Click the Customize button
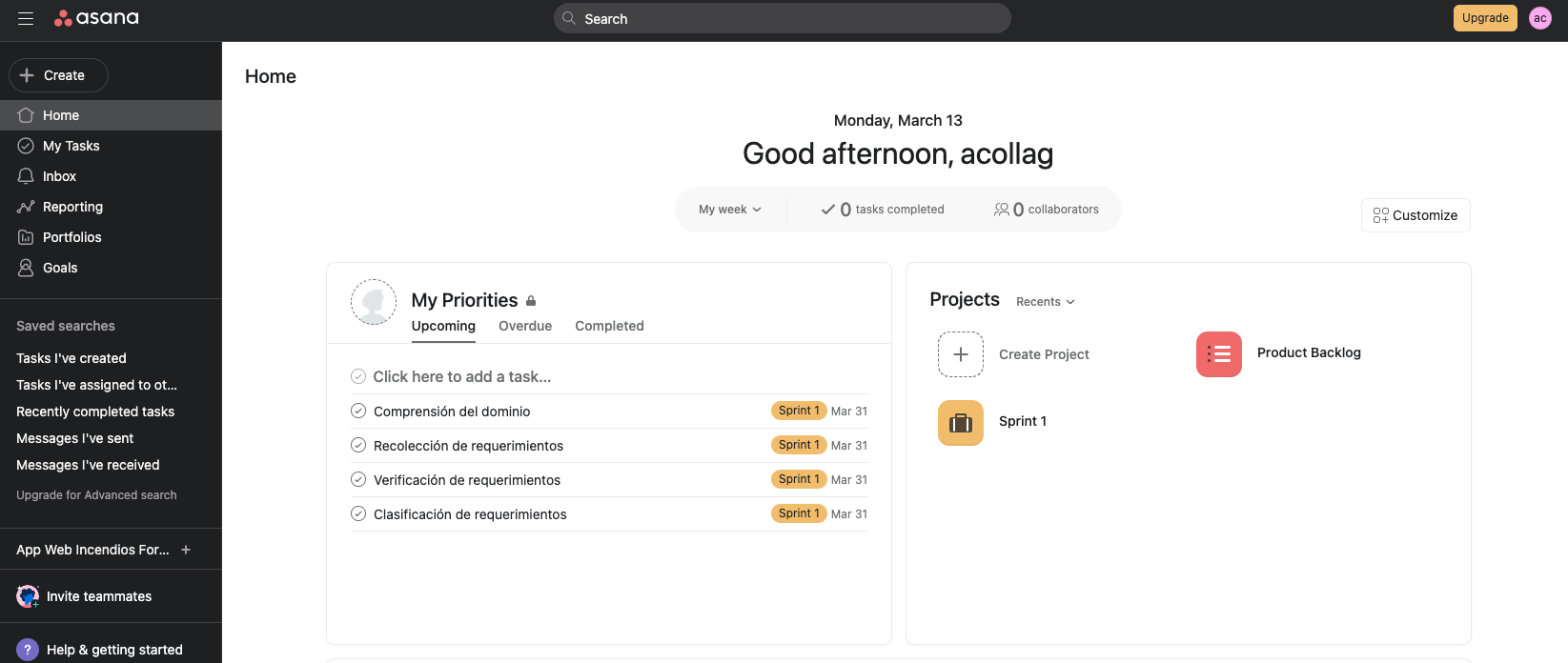1568x663 pixels. coord(1415,215)
